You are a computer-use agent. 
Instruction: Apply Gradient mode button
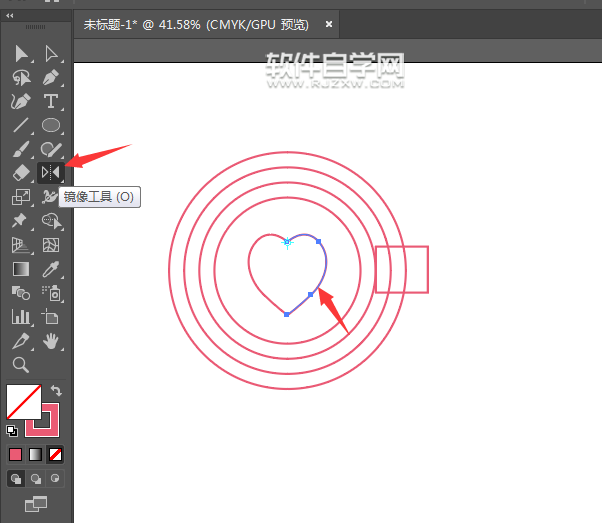click(x=35, y=455)
